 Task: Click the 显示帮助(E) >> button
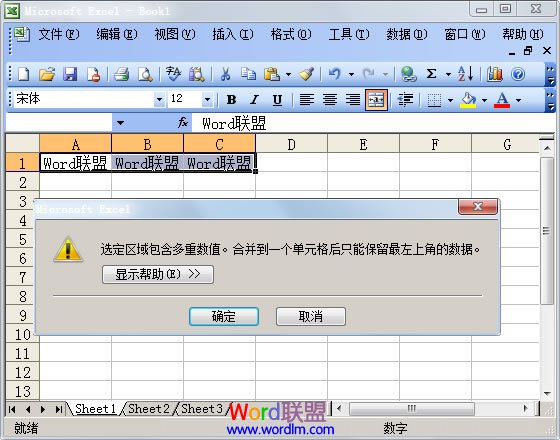158,274
